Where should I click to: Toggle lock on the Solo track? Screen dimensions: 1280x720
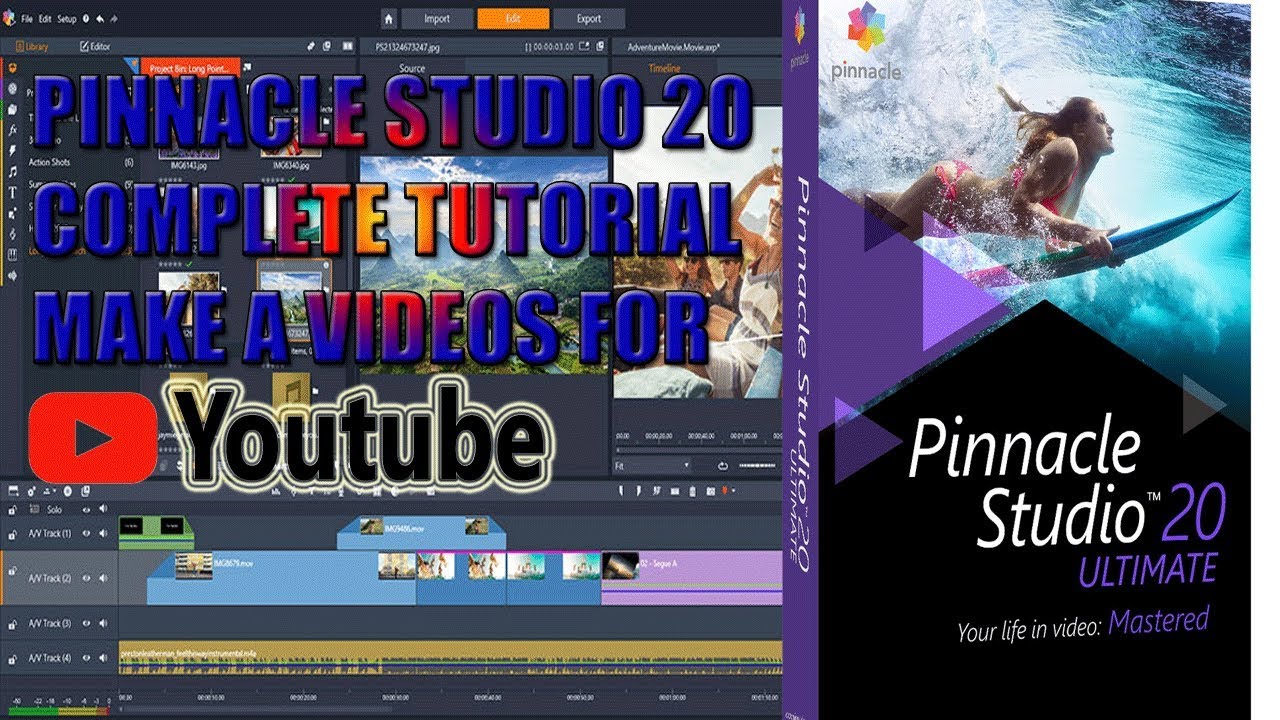pyautogui.click(x=12, y=510)
